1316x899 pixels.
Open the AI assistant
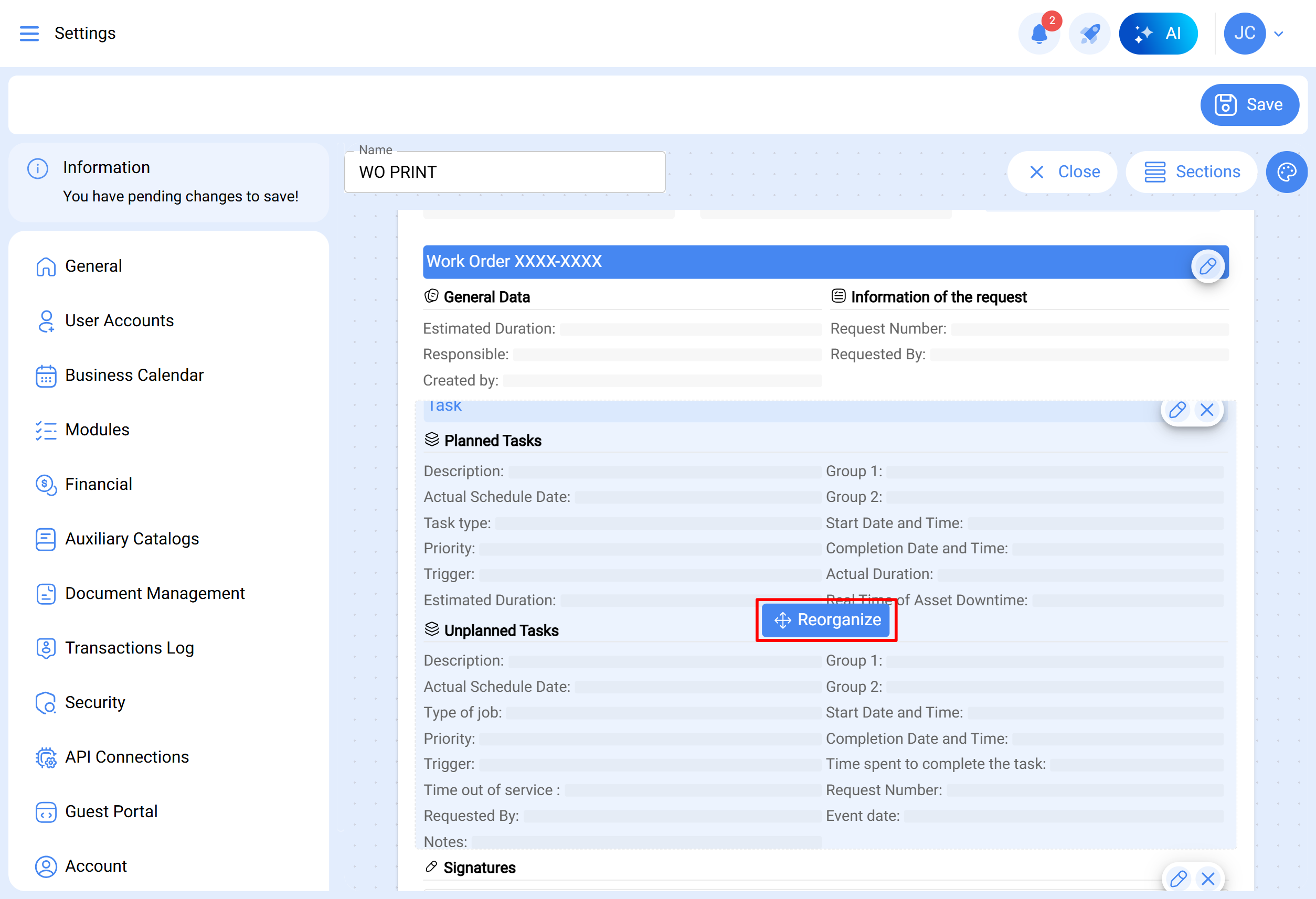pyautogui.click(x=1159, y=33)
